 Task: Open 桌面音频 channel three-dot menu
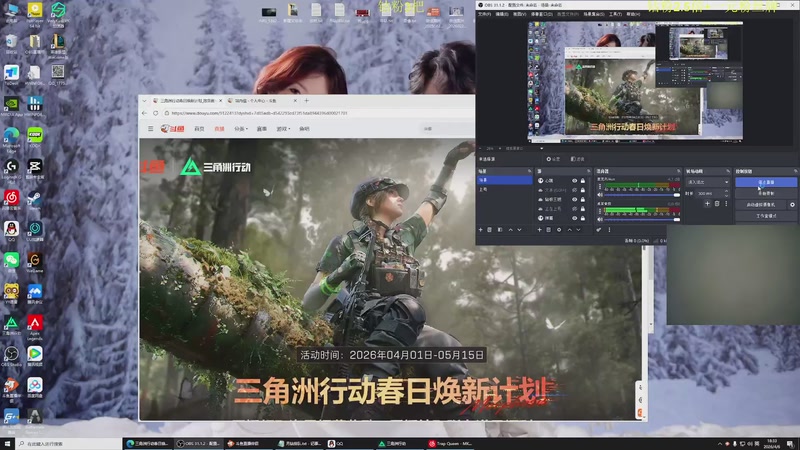(x=600, y=211)
